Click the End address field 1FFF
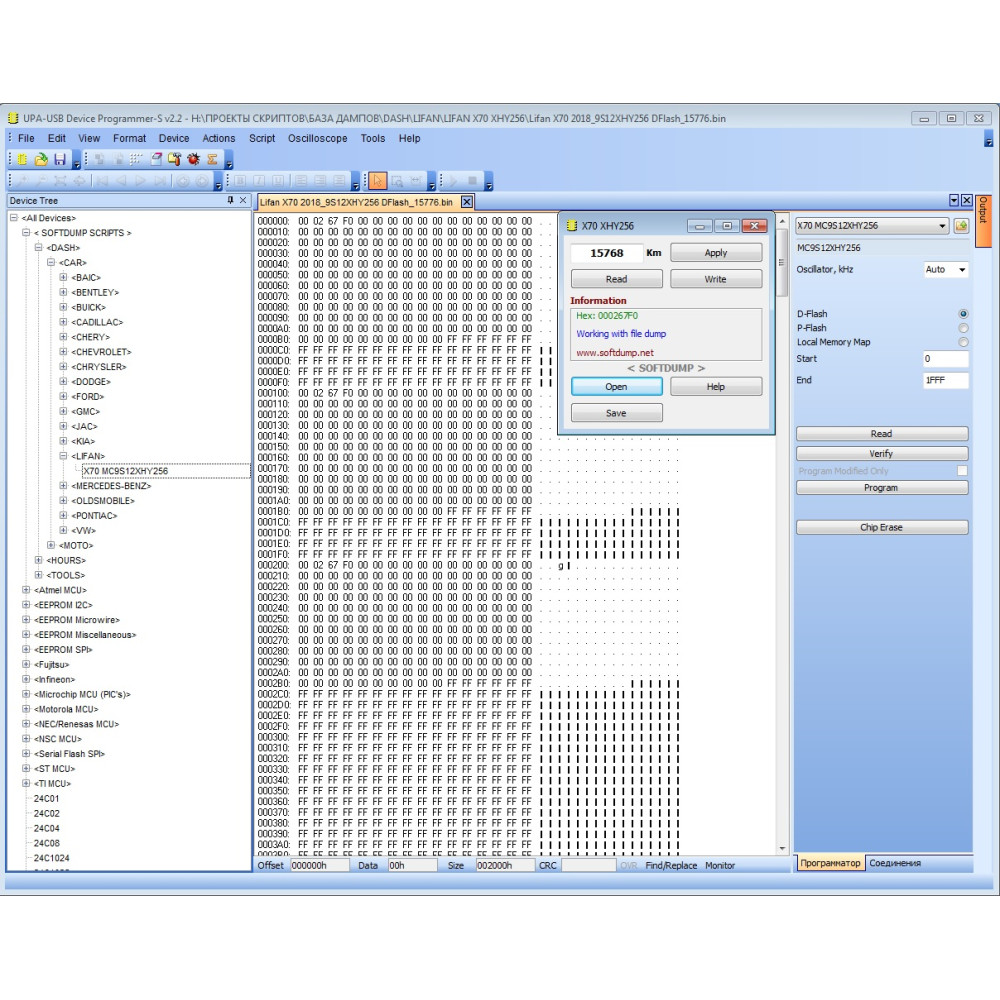 [x=945, y=380]
